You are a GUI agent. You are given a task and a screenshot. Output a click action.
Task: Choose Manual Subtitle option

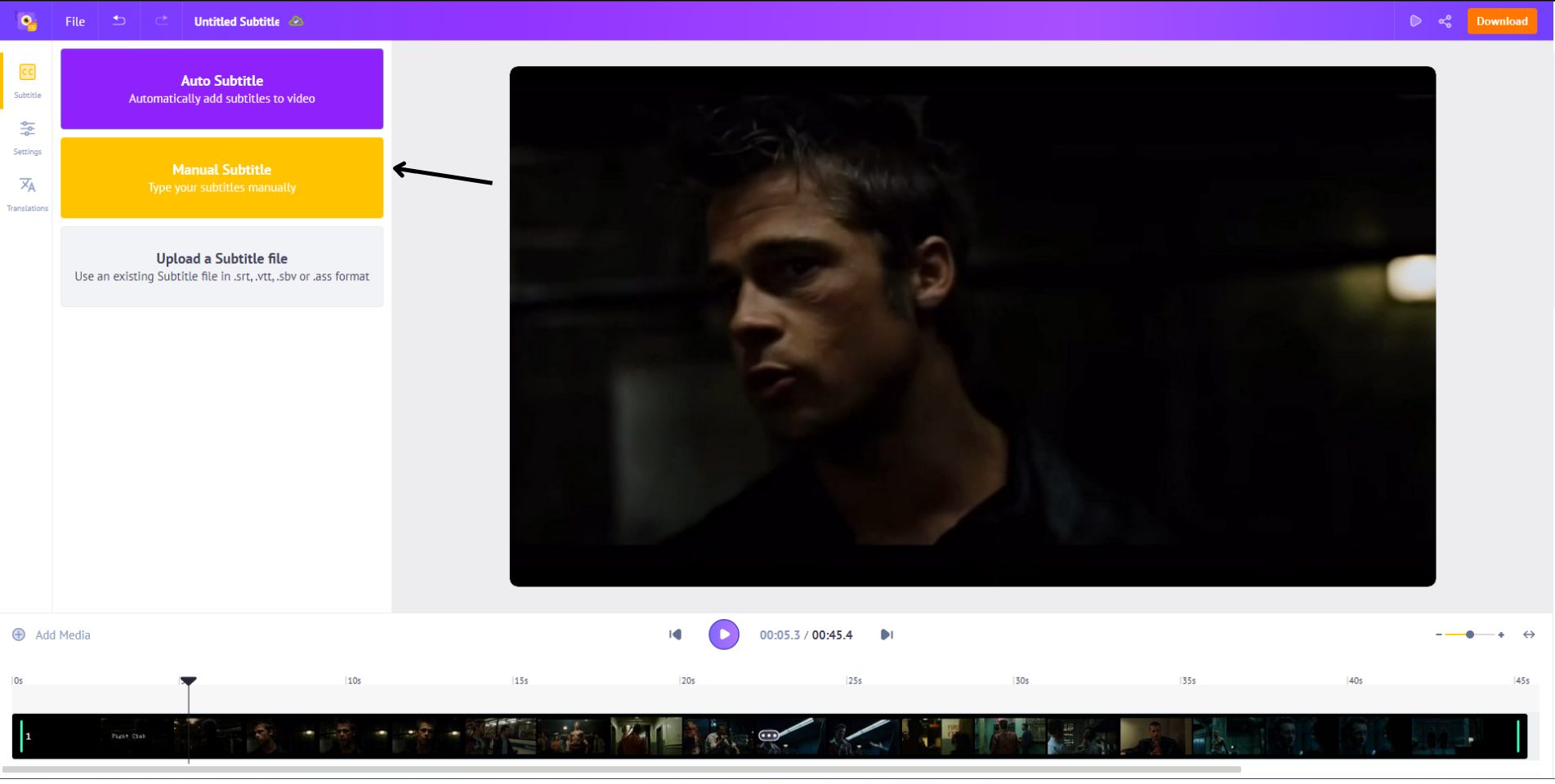point(221,178)
